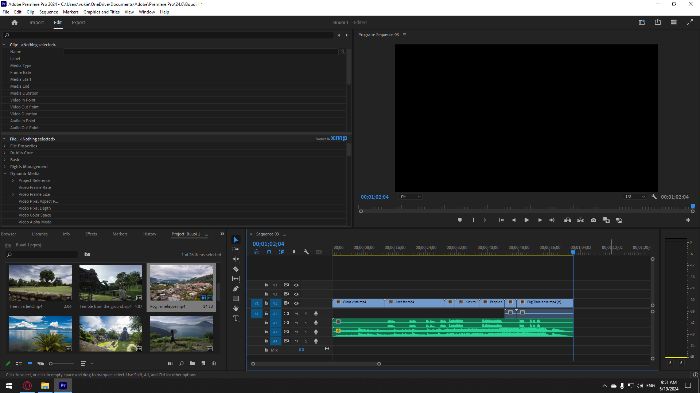This screenshot has width=700, height=393.
Task: Click Clear trash icon in Project panel
Action: pos(214,364)
